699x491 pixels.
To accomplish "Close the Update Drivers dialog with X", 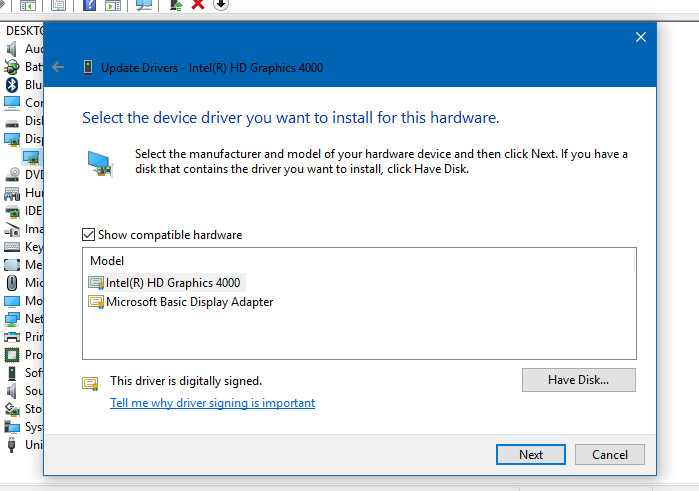I will click(641, 37).
